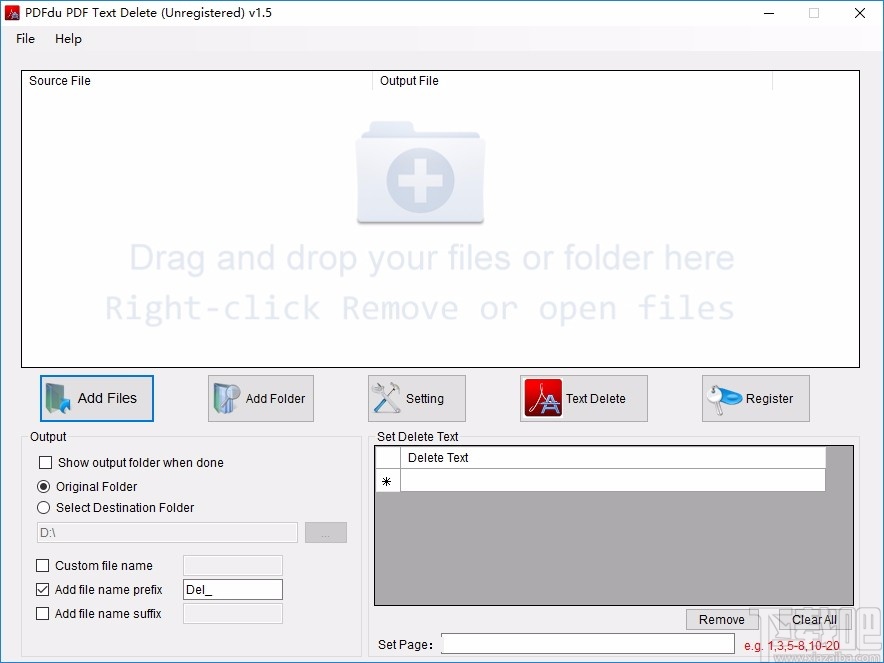884x663 pixels.
Task: Click the Set Page input field
Action: pos(588,644)
